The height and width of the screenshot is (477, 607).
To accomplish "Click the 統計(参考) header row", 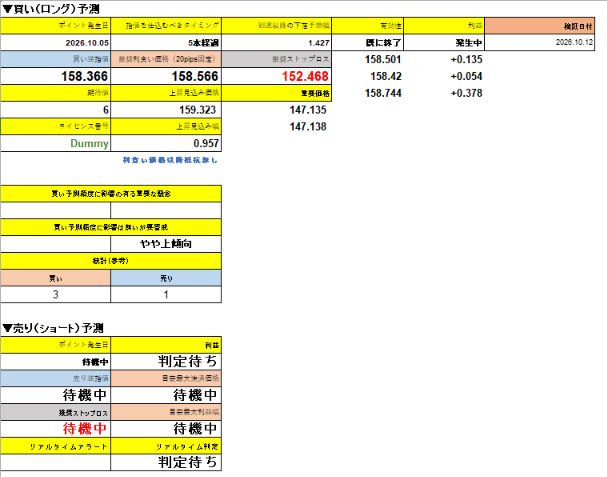I will tap(111, 261).
